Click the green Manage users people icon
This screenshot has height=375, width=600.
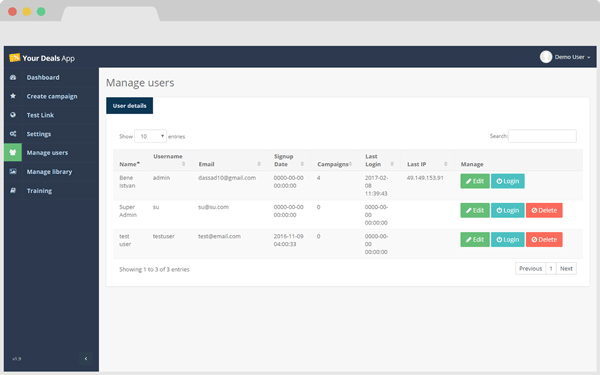point(13,152)
